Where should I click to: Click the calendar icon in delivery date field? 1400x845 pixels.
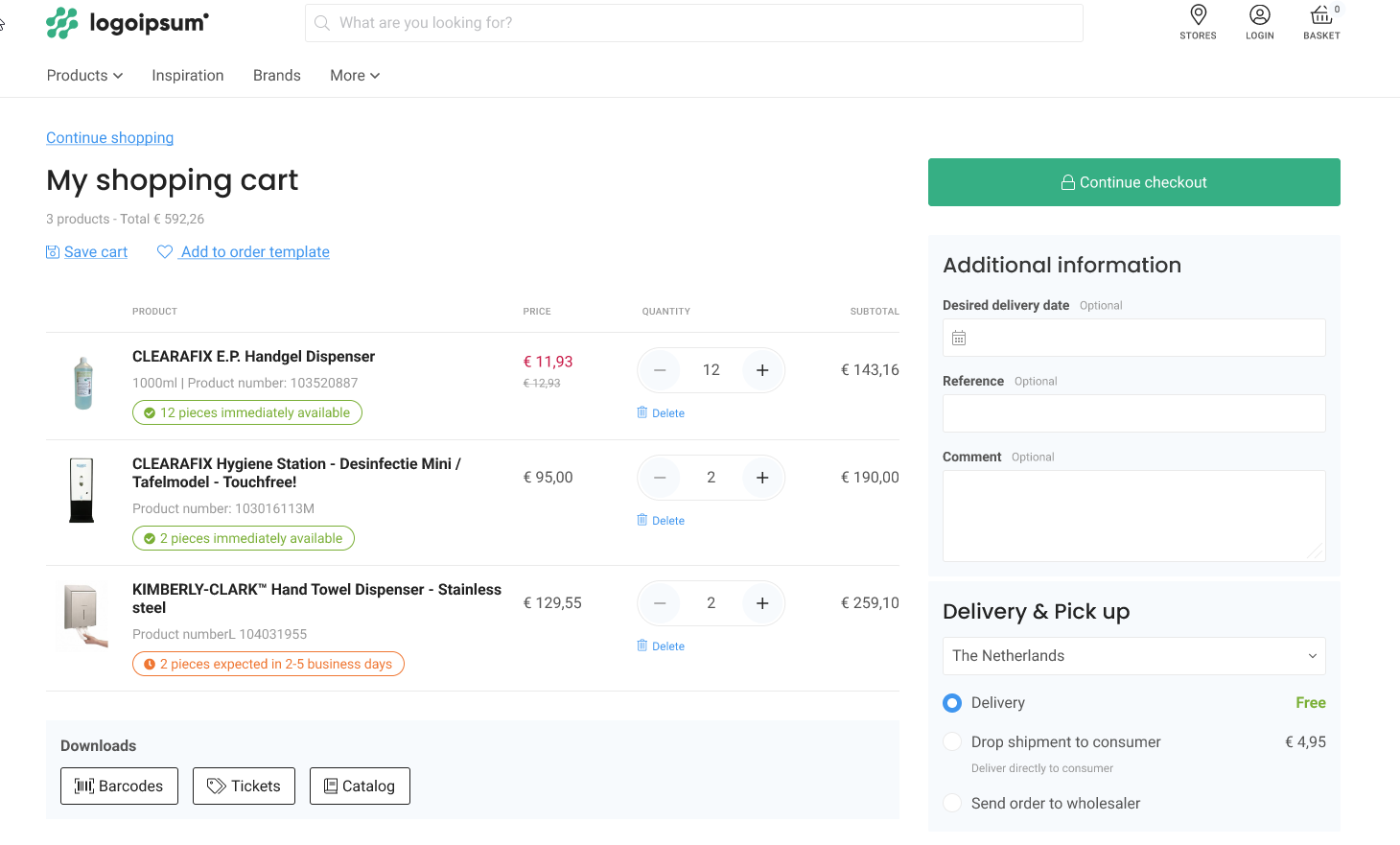[959, 338]
